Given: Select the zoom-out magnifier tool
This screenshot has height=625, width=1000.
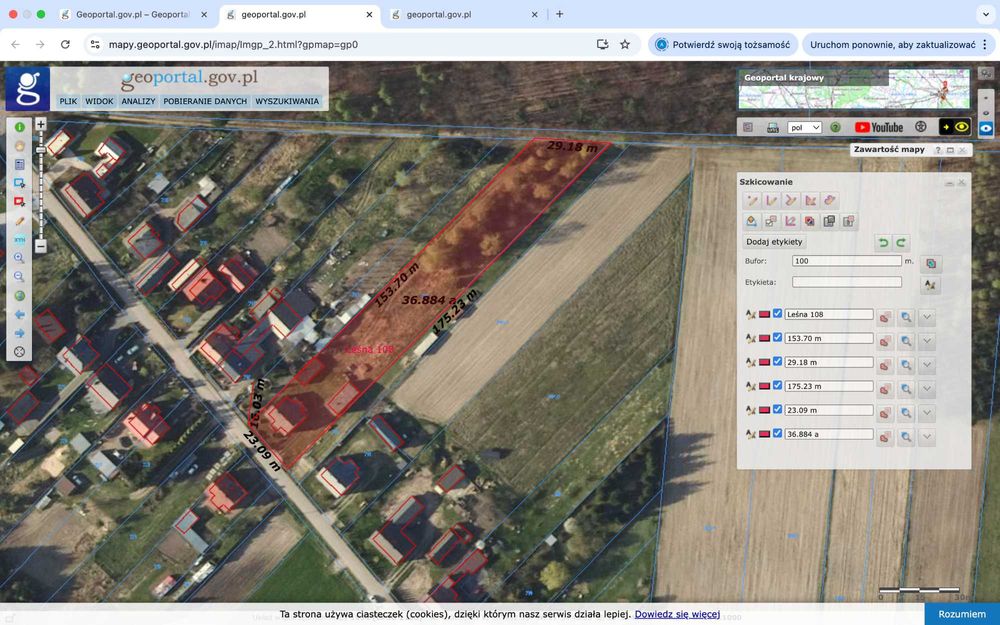Looking at the screenshot, I should (x=19, y=277).
